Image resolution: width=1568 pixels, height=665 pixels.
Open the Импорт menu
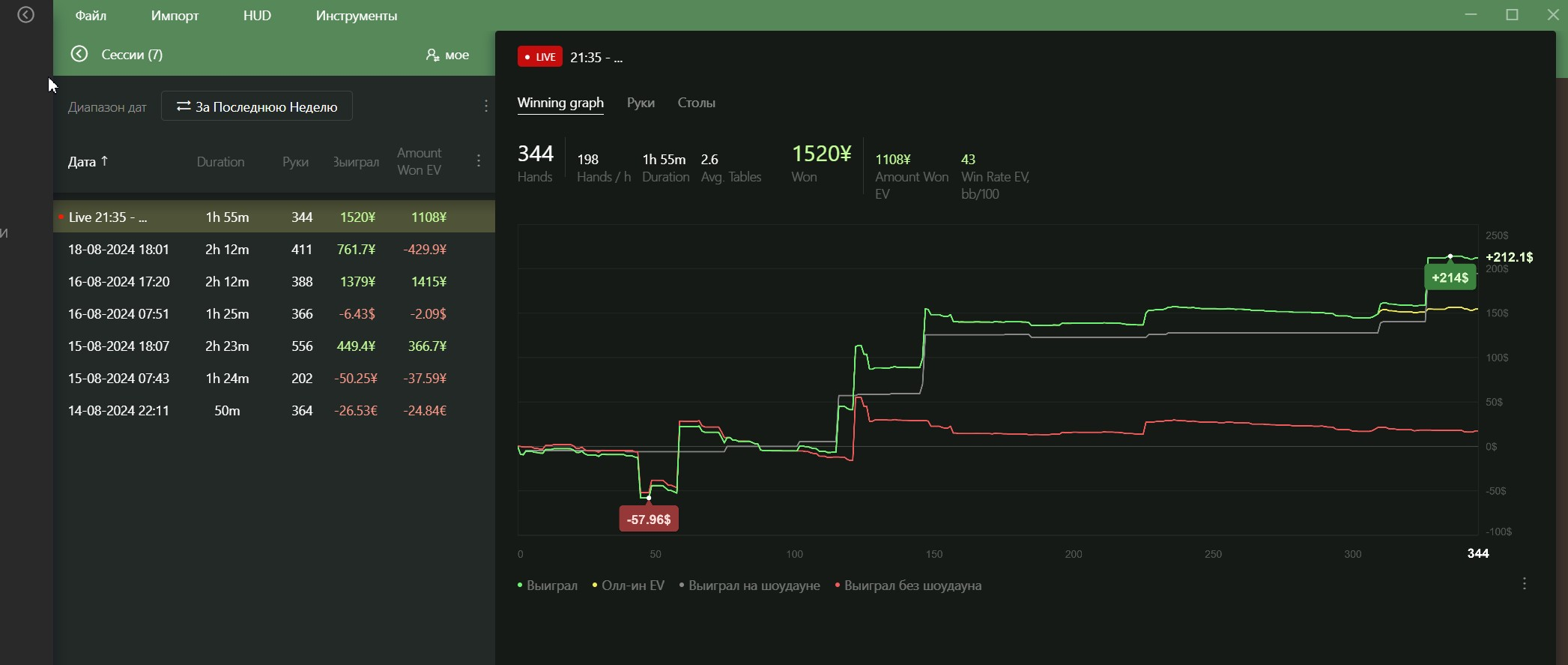(175, 16)
